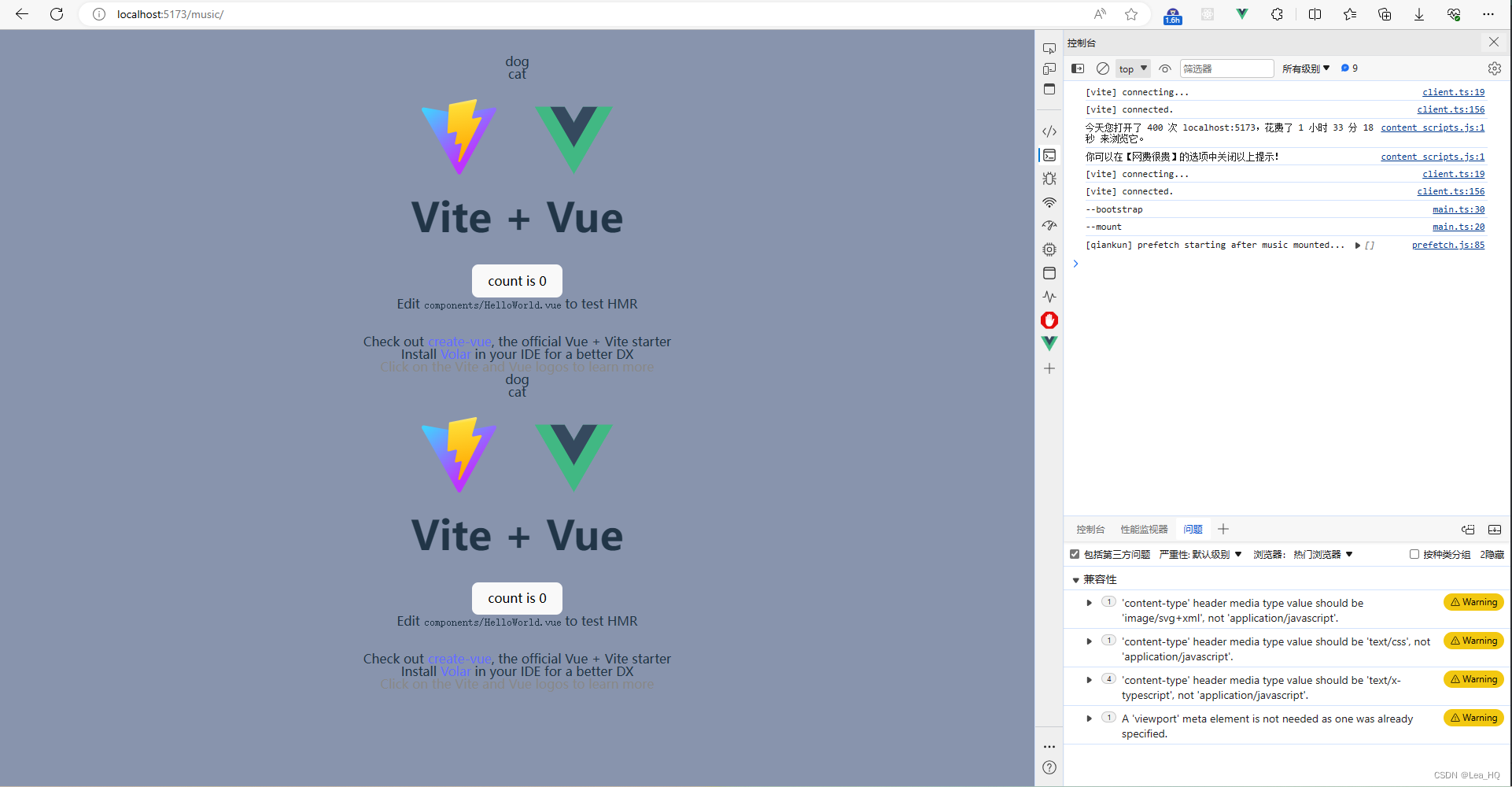Screen dimensions: 1512x787
Task: Go back using the browser back arrow
Action: [22, 14]
